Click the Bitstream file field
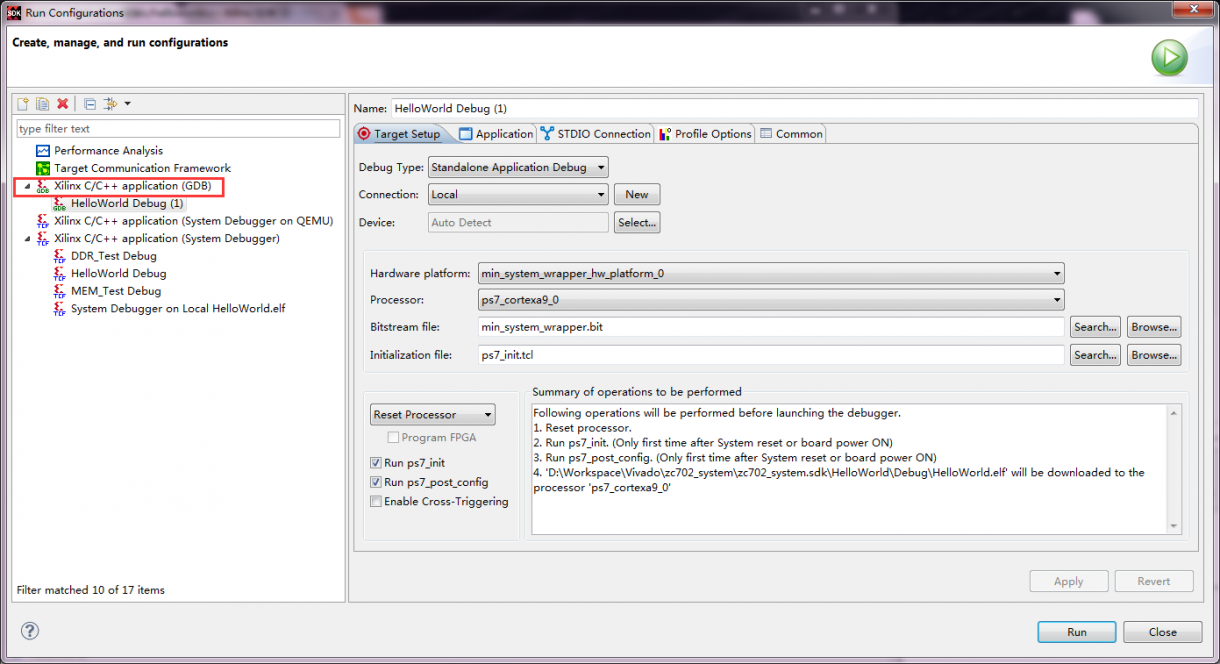Image resolution: width=1220 pixels, height=664 pixels. coord(771,327)
